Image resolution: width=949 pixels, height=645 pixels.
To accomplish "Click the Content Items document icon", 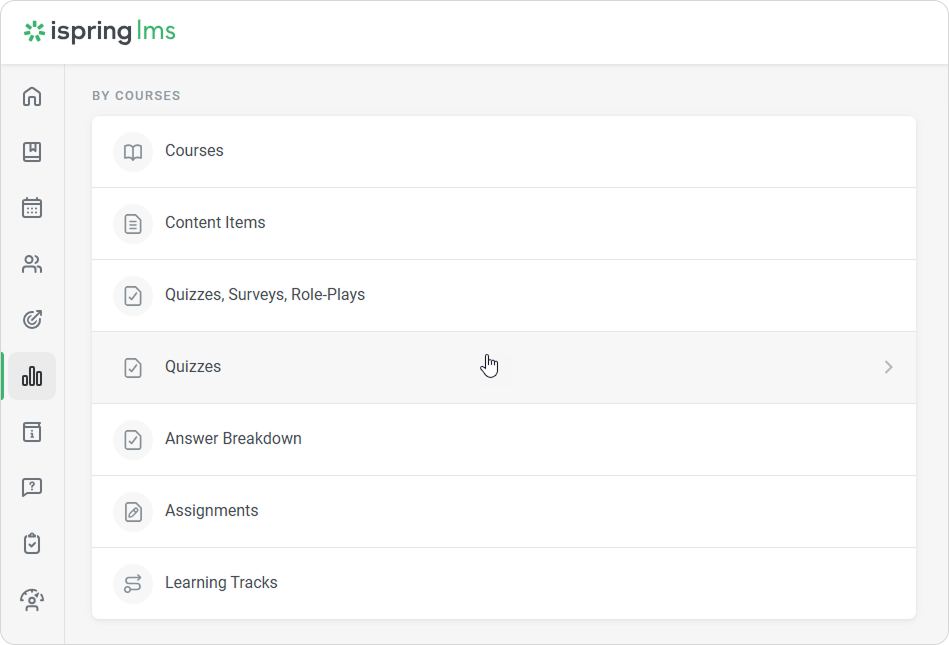I will tap(133, 224).
